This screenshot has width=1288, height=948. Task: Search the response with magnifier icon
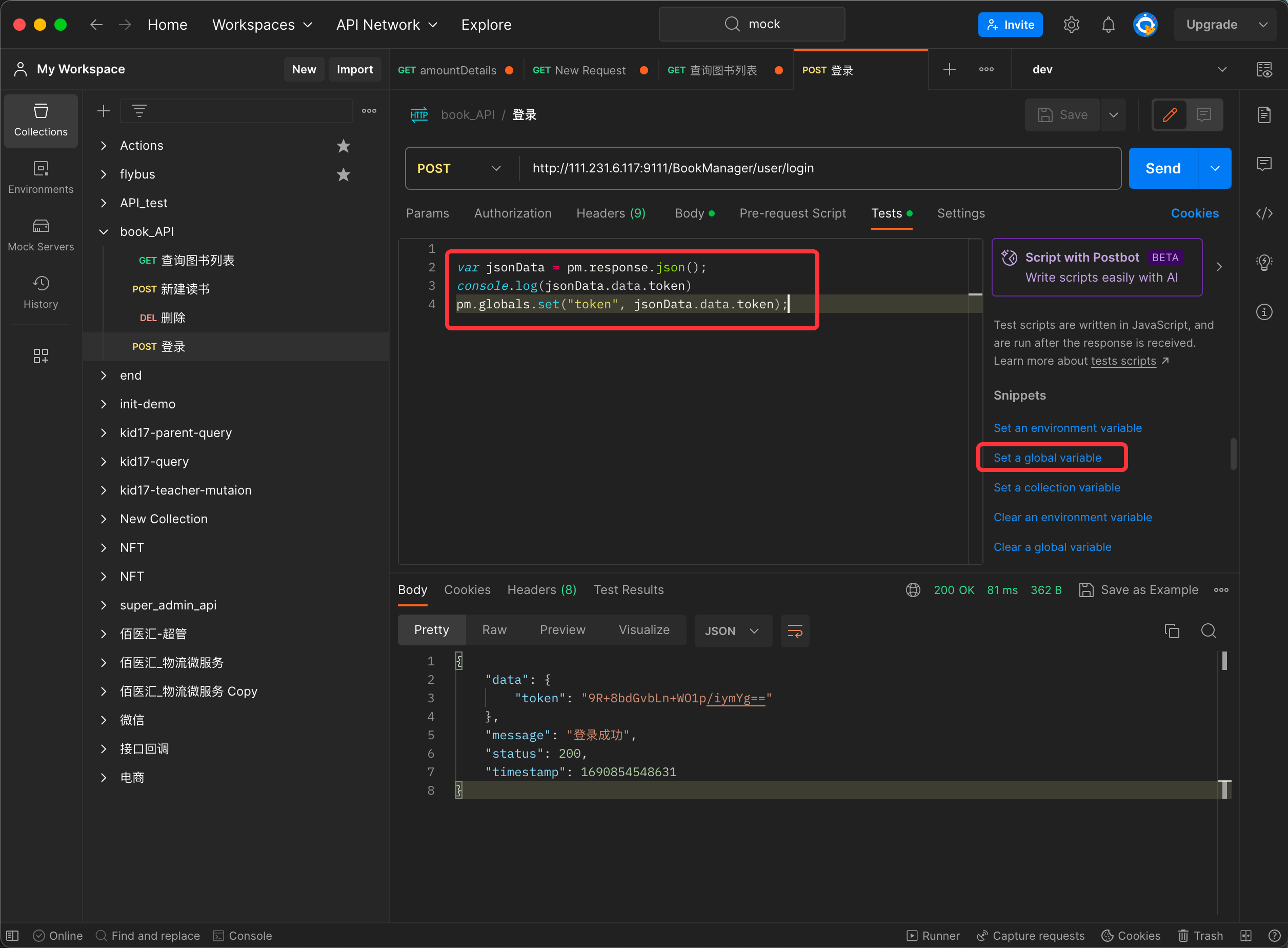pyautogui.click(x=1209, y=630)
